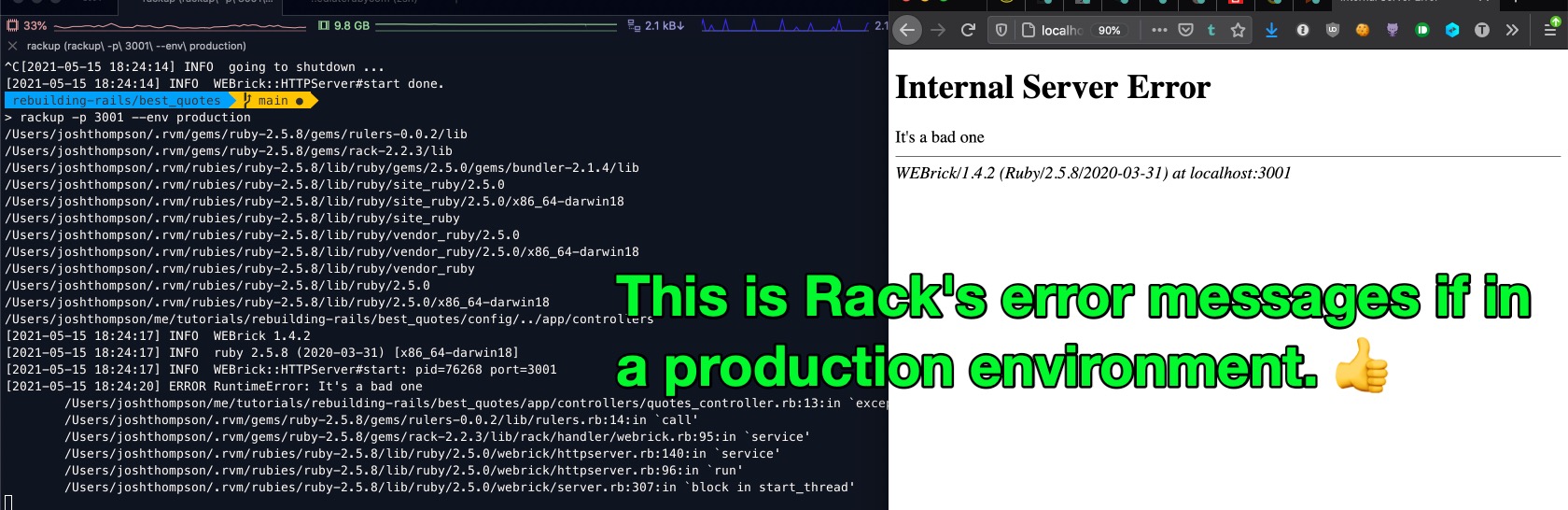The height and width of the screenshot is (510, 1568).
Task: Click the blue hexagon extension icon
Action: 1452,30
